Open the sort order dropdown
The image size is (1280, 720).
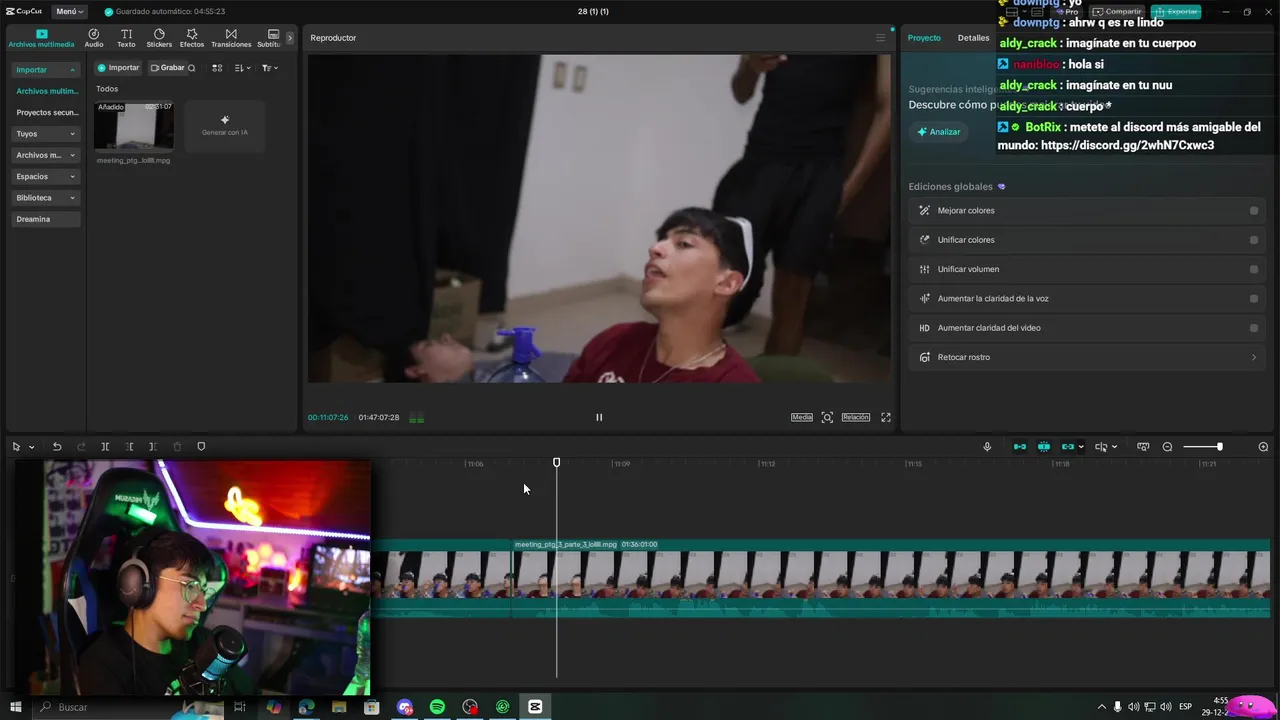coord(243,68)
